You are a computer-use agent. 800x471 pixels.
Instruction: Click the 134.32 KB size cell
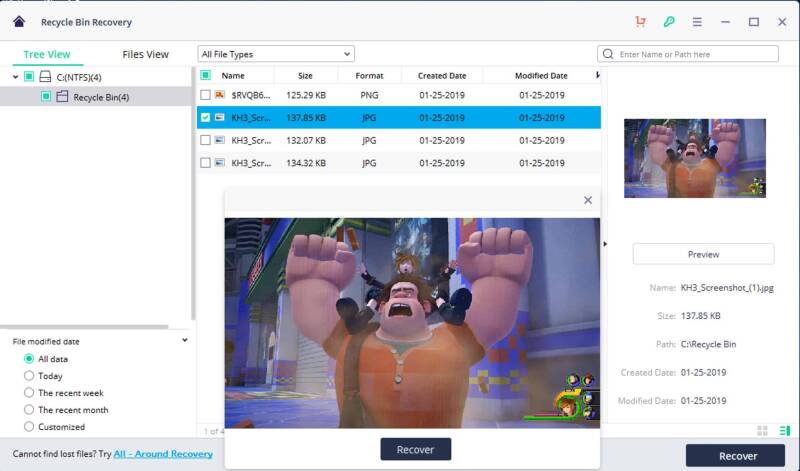click(306, 163)
